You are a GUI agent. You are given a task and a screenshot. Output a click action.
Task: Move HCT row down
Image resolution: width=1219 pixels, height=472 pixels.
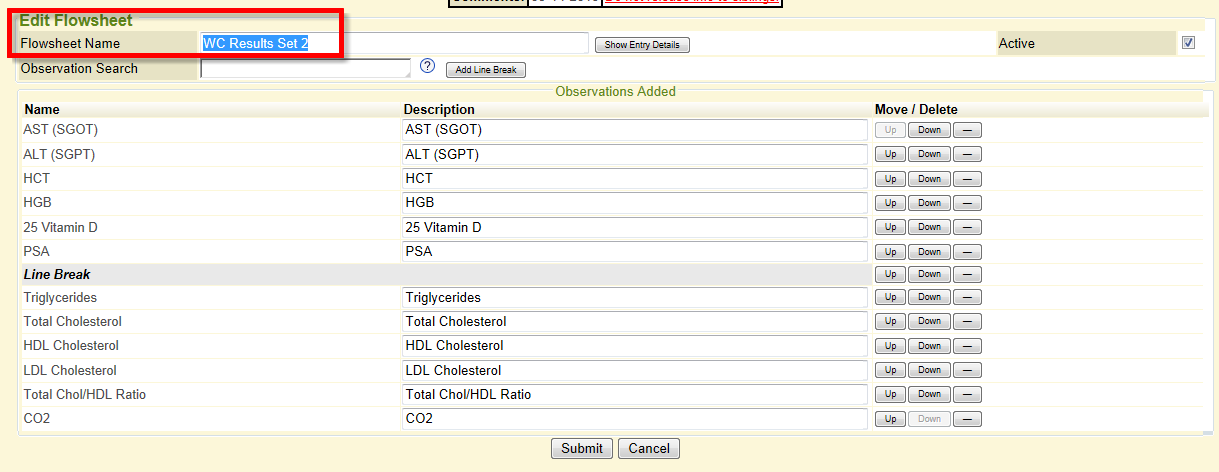(x=929, y=179)
